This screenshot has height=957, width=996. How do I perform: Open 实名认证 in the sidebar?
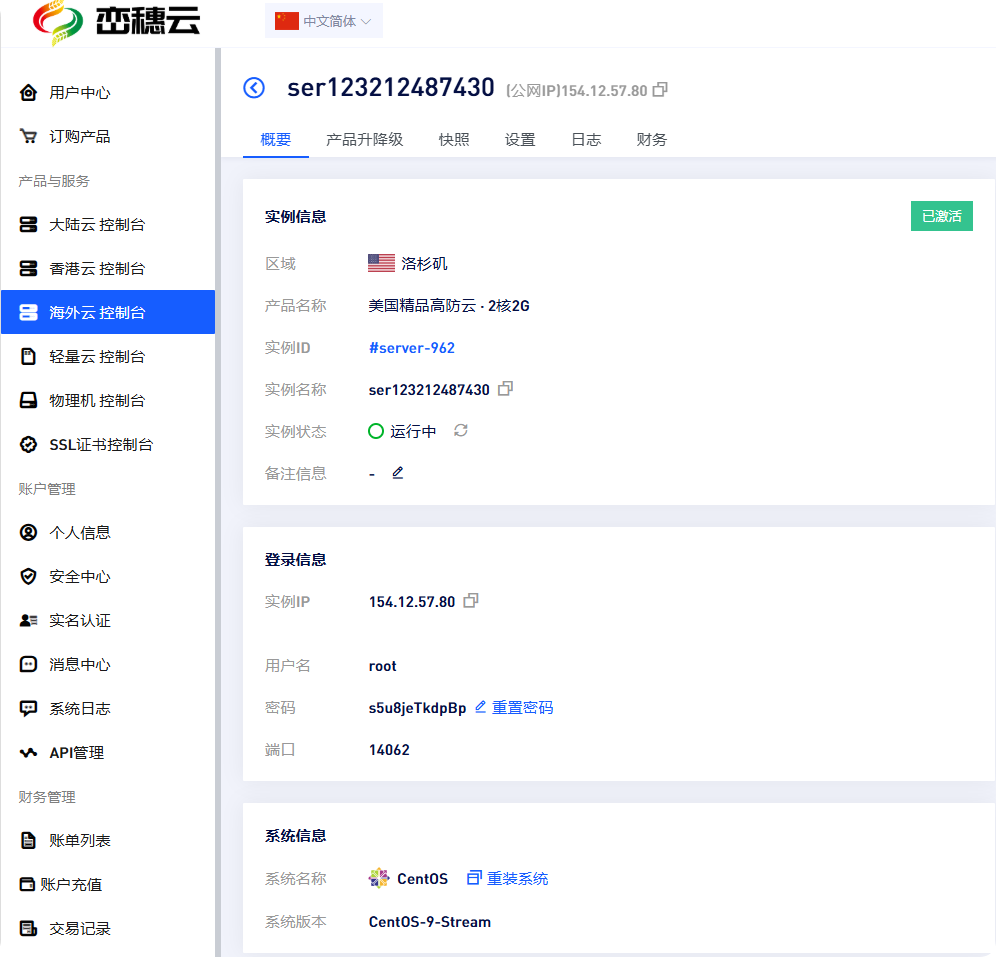(x=108, y=620)
